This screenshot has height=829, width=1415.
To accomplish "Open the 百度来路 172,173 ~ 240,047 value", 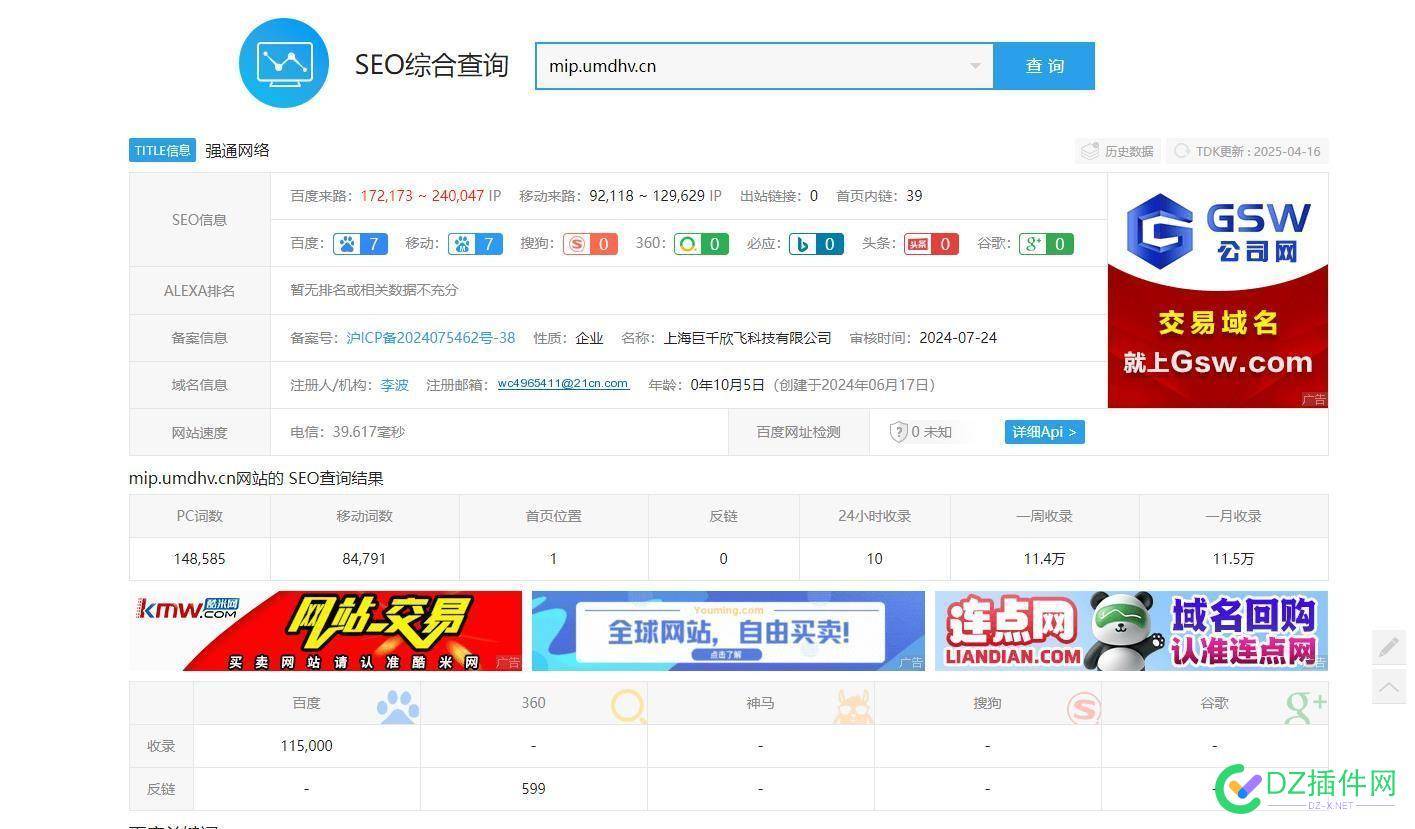I will point(422,196).
